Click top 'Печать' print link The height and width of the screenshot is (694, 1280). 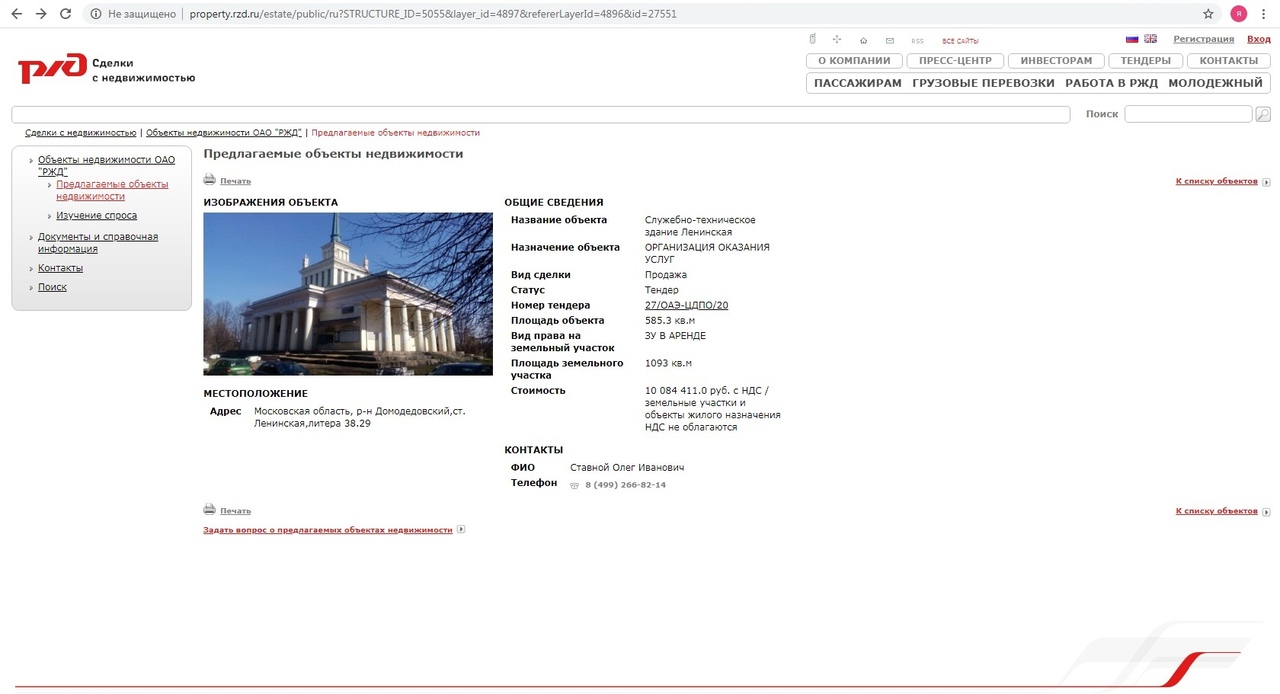(x=235, y=181)
